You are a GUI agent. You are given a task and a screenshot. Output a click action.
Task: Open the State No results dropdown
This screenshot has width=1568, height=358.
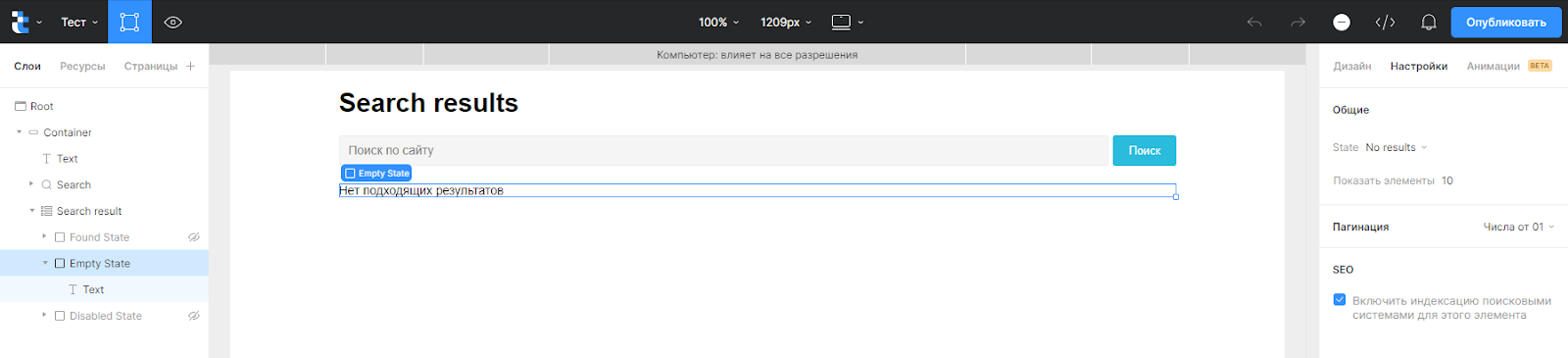[1396, 148]
